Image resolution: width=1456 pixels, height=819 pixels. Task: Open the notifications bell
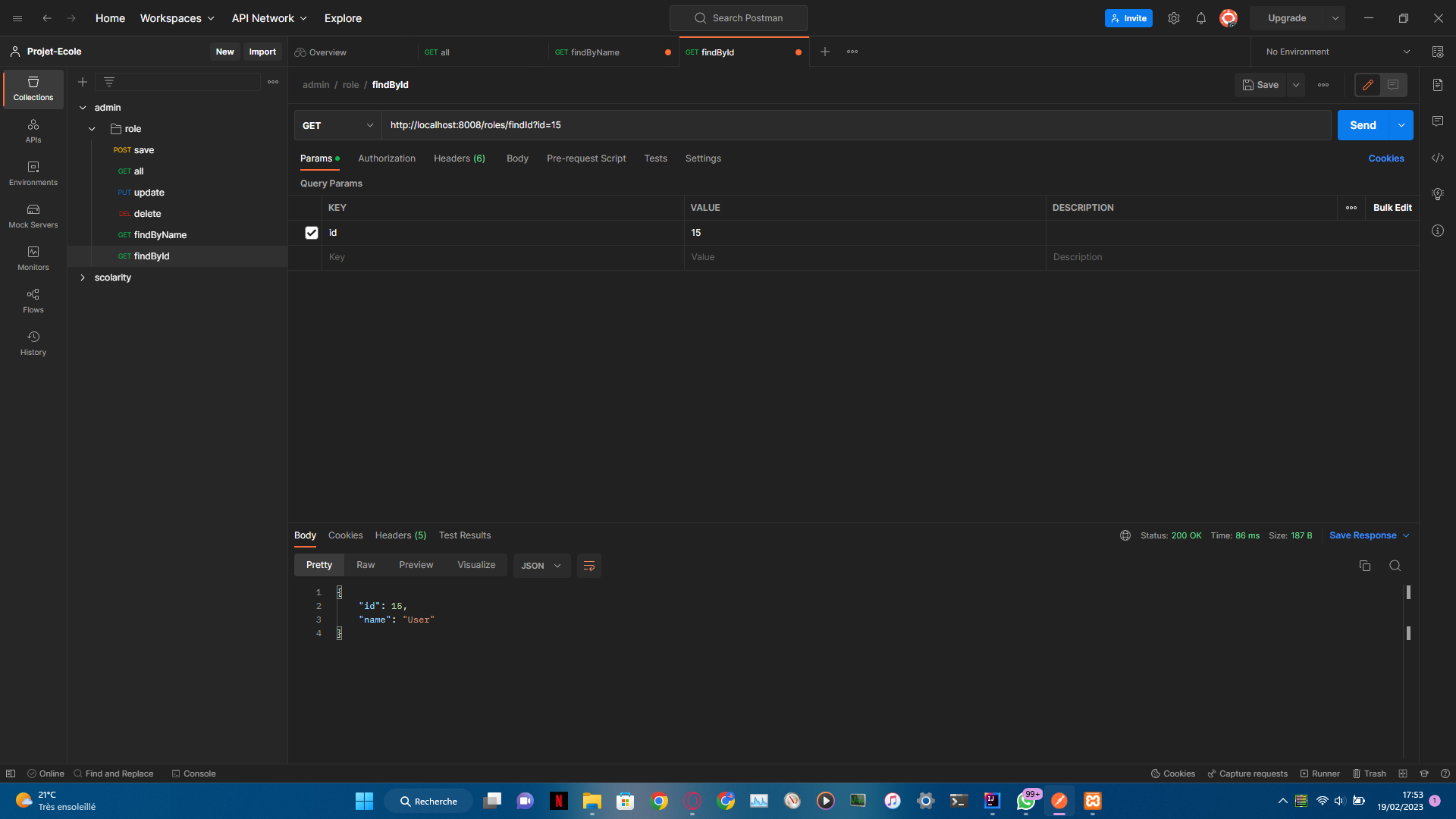point(1201,18)
